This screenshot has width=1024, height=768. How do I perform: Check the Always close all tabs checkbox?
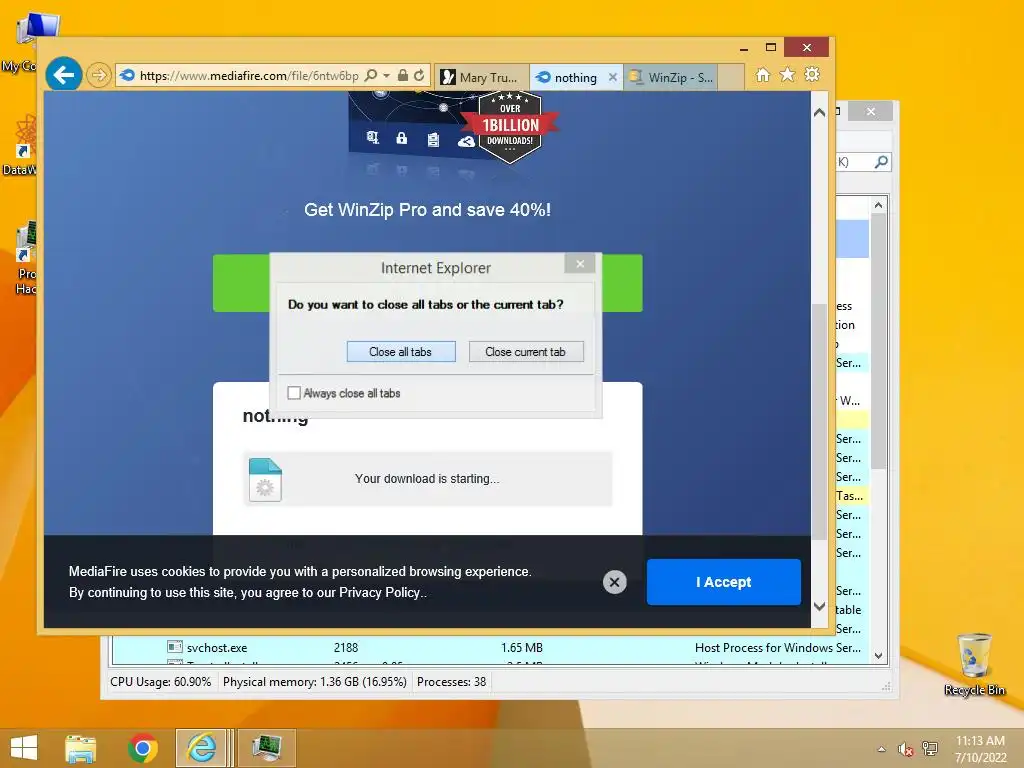(294, 392)
